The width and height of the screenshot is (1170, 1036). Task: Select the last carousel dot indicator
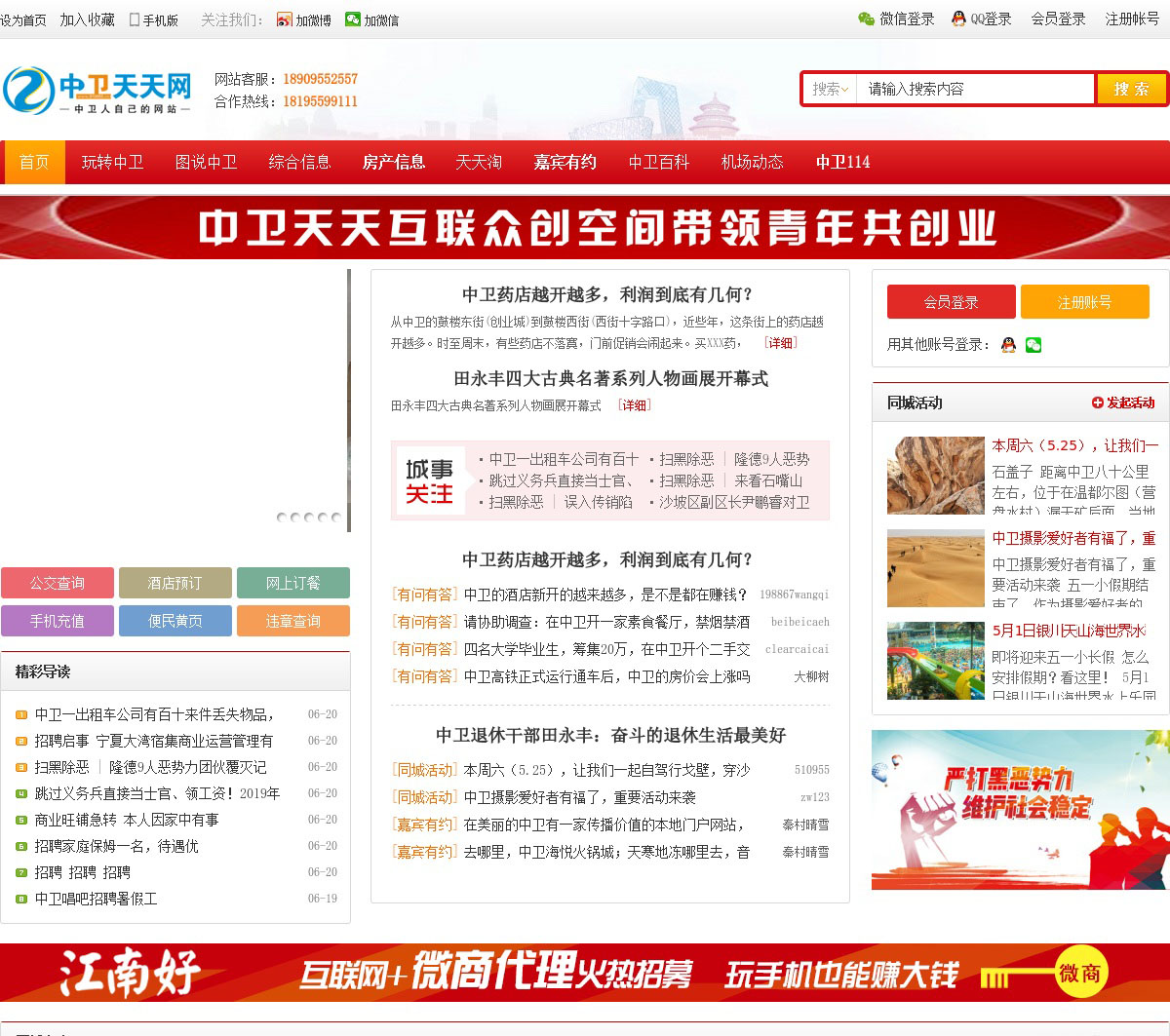click(336, 518)
